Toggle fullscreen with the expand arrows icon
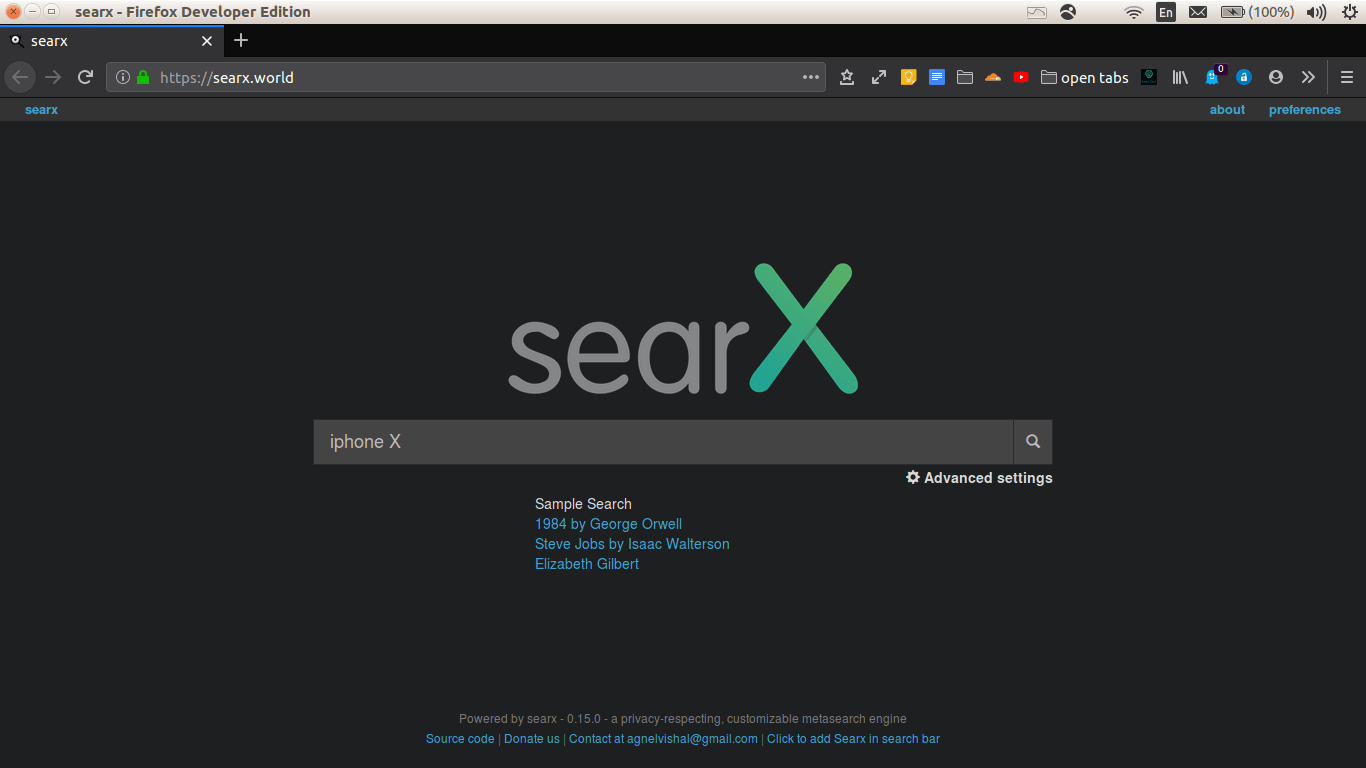This screenshot has height=768, width=1366. pyautogui.click(x=878, y=77)
